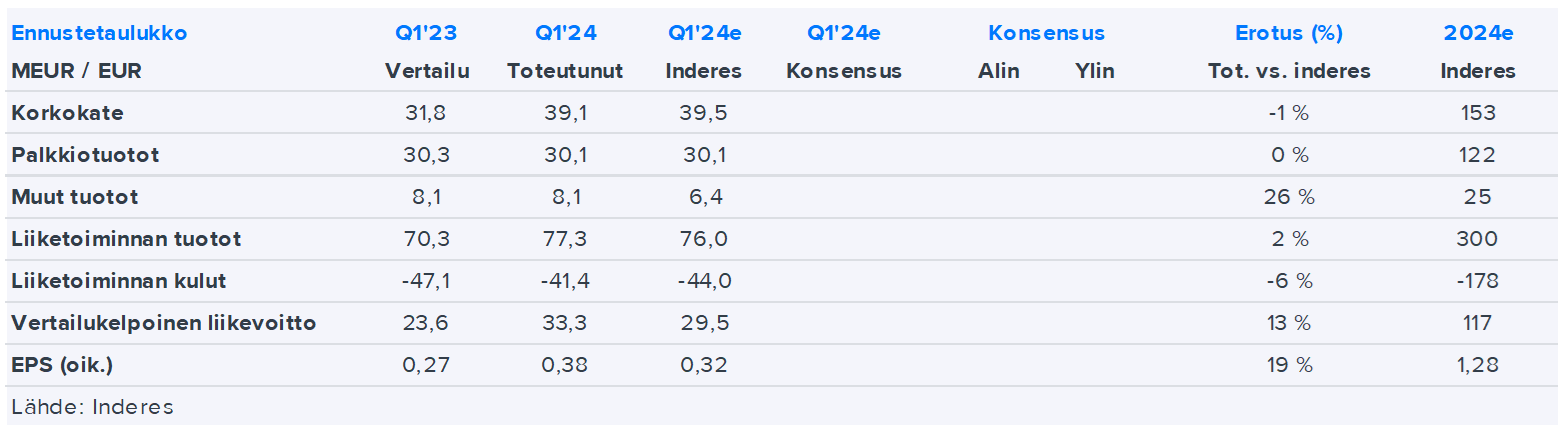Click the Korkokate row label

coord(67,113)
